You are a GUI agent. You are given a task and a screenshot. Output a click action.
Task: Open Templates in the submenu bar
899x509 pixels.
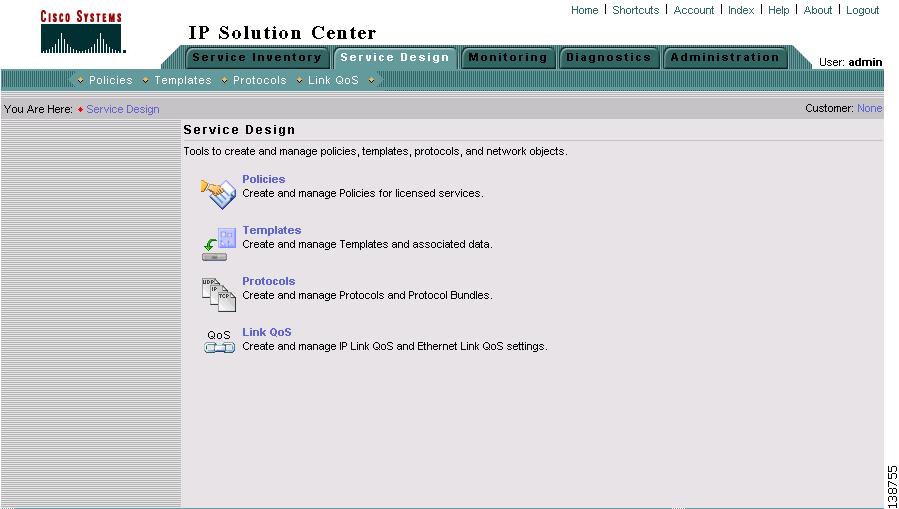coord(183,80)
